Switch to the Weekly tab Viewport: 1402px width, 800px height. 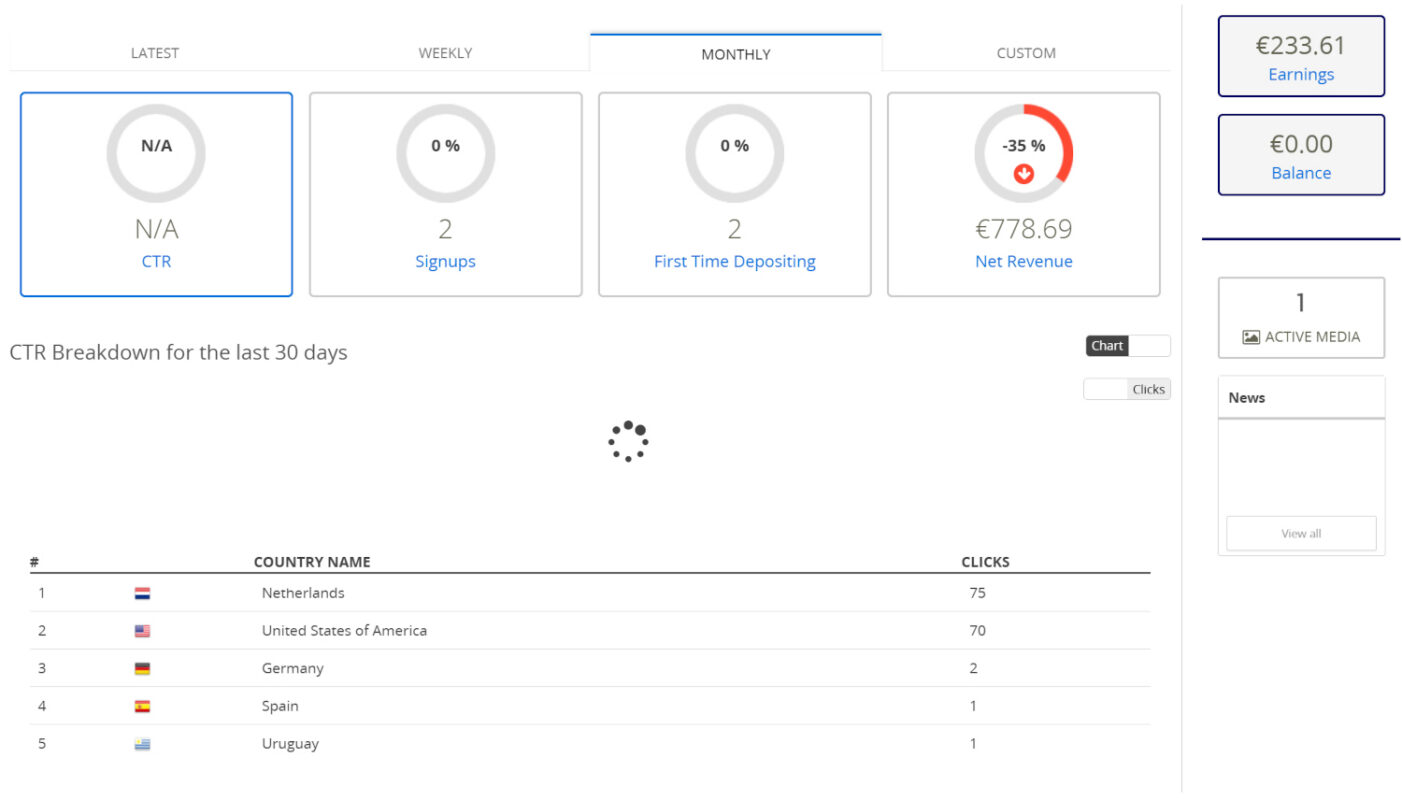[x=445, y=53]
